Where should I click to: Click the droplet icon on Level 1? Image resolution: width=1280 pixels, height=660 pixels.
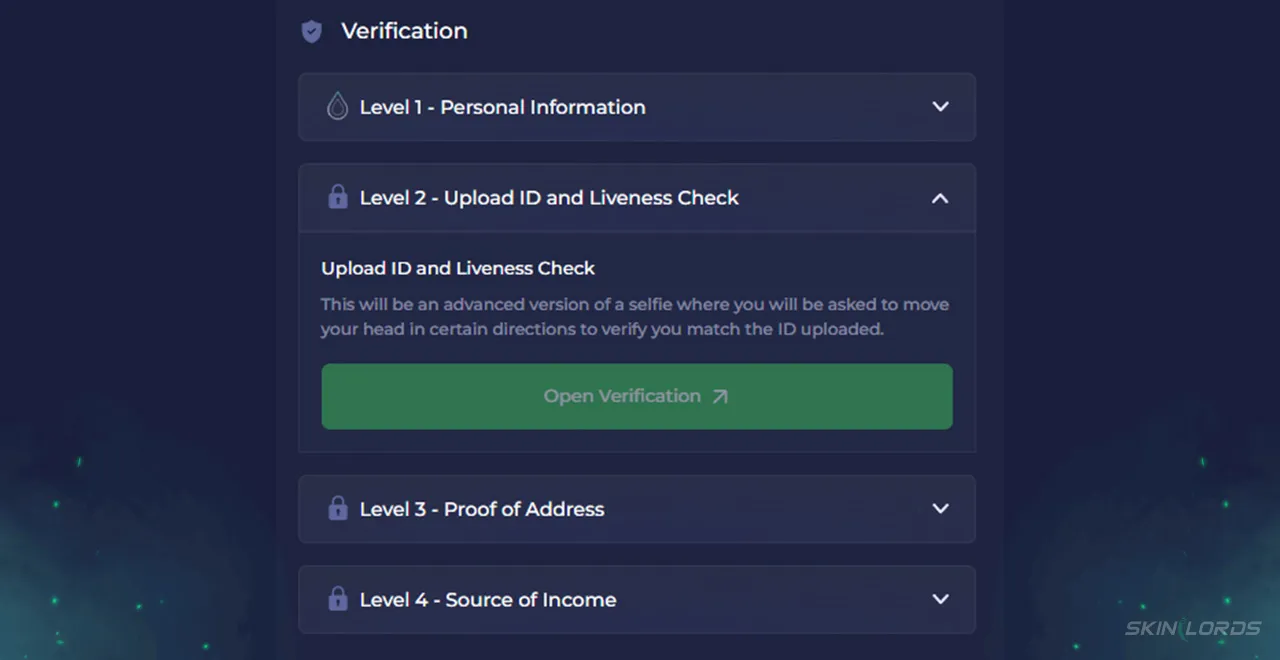tap(338, 106)
